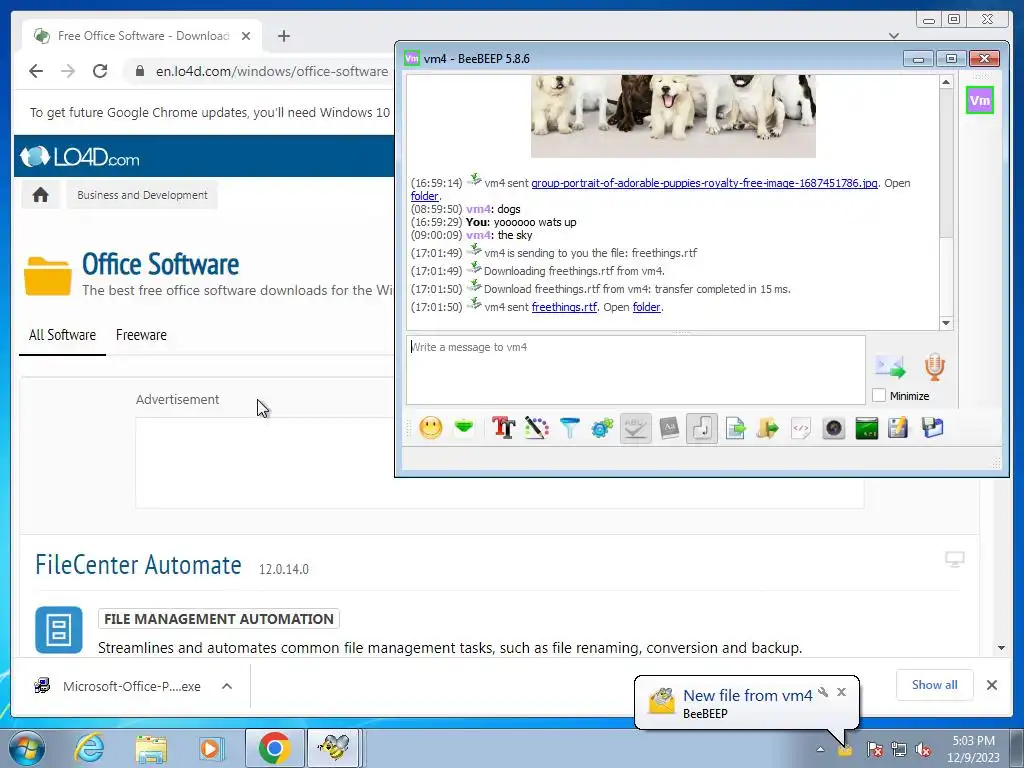This screenshot has height=768, width=1024.
Task: Click the desktop monitor icon beside FileCenter
Action: pyautogui.click(x=954, y=559)
